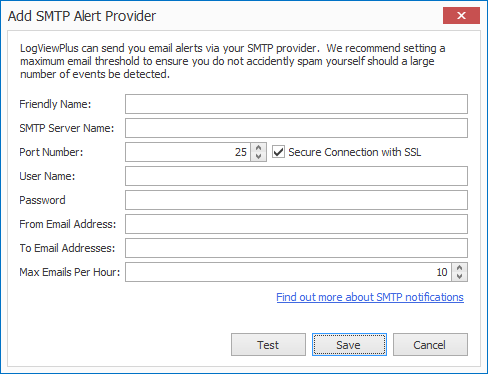Click the To Email Addresses field
The height and width of the screenshot is (374, 488).
pos(296,248)
